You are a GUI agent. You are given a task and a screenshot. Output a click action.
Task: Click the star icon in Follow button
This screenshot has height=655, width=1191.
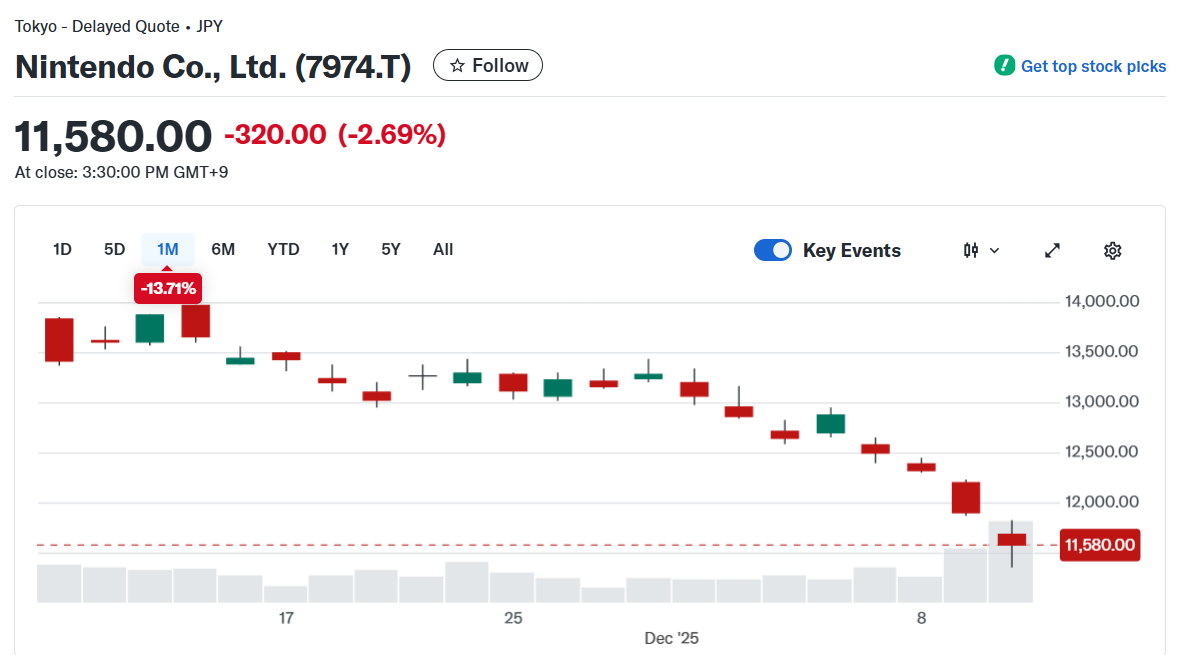pyautogui.click(x=457, y=66)
